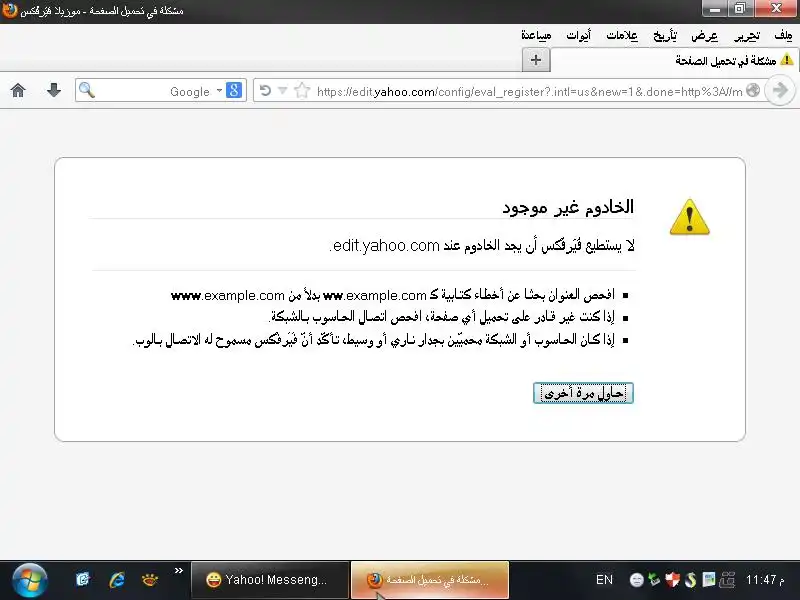
Task: Click the Home icon in toolbar
Action: (x=18, y=90)
